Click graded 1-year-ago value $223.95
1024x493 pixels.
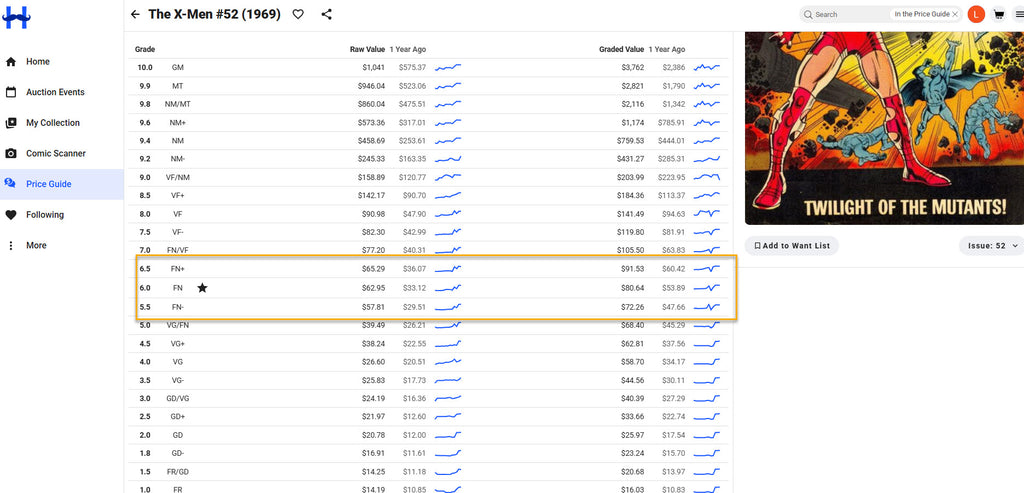click(671, 177)
